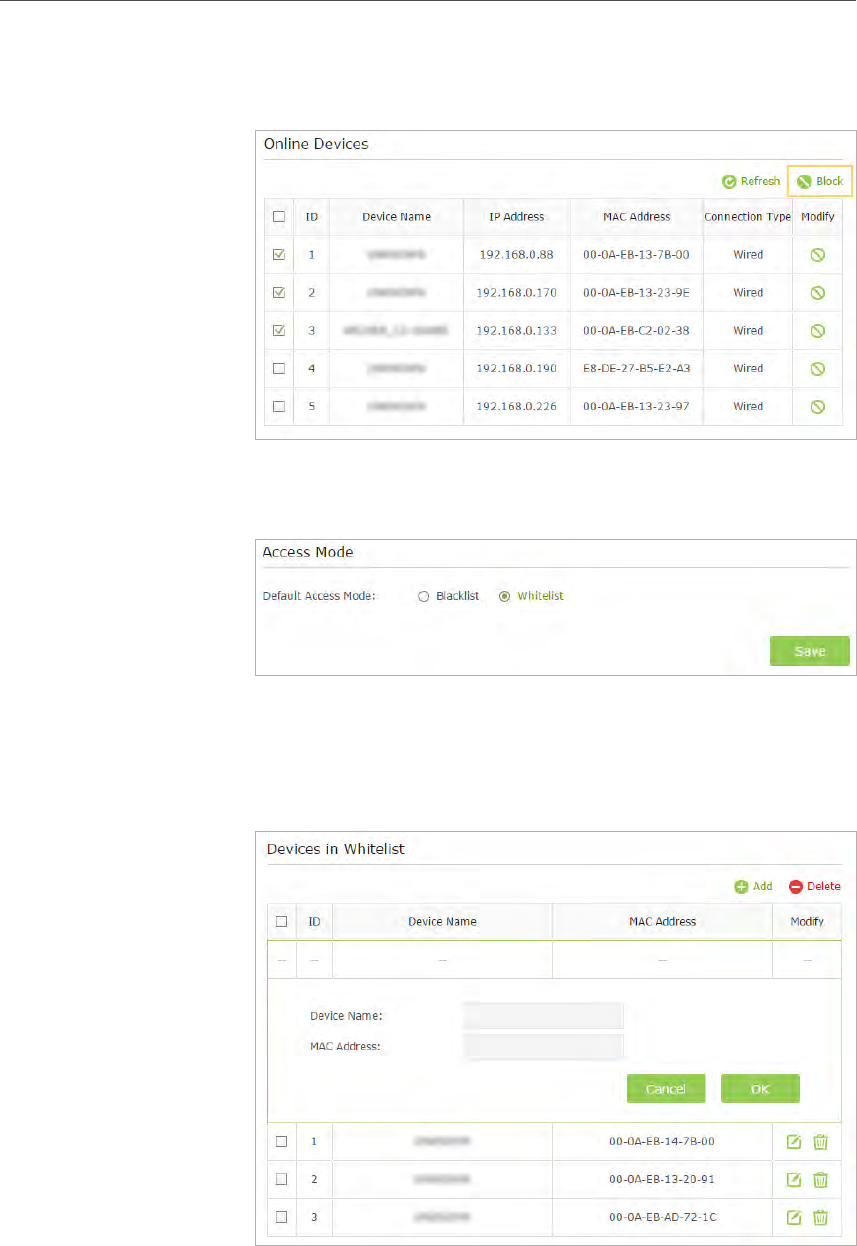Toggle select-all checkbox in Online Devices header
Viewport: 857px width, 1246px height.
point(279,216)
